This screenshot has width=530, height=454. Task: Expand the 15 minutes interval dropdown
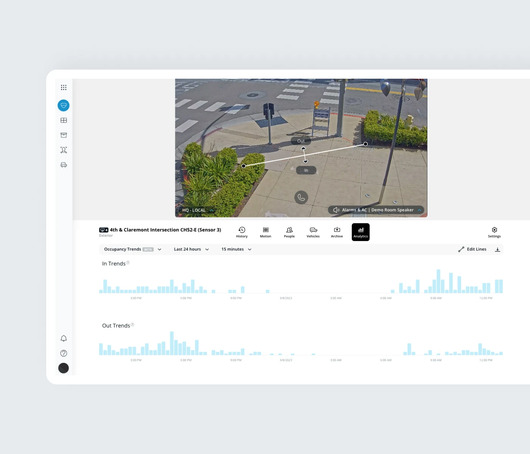(236, 249)
